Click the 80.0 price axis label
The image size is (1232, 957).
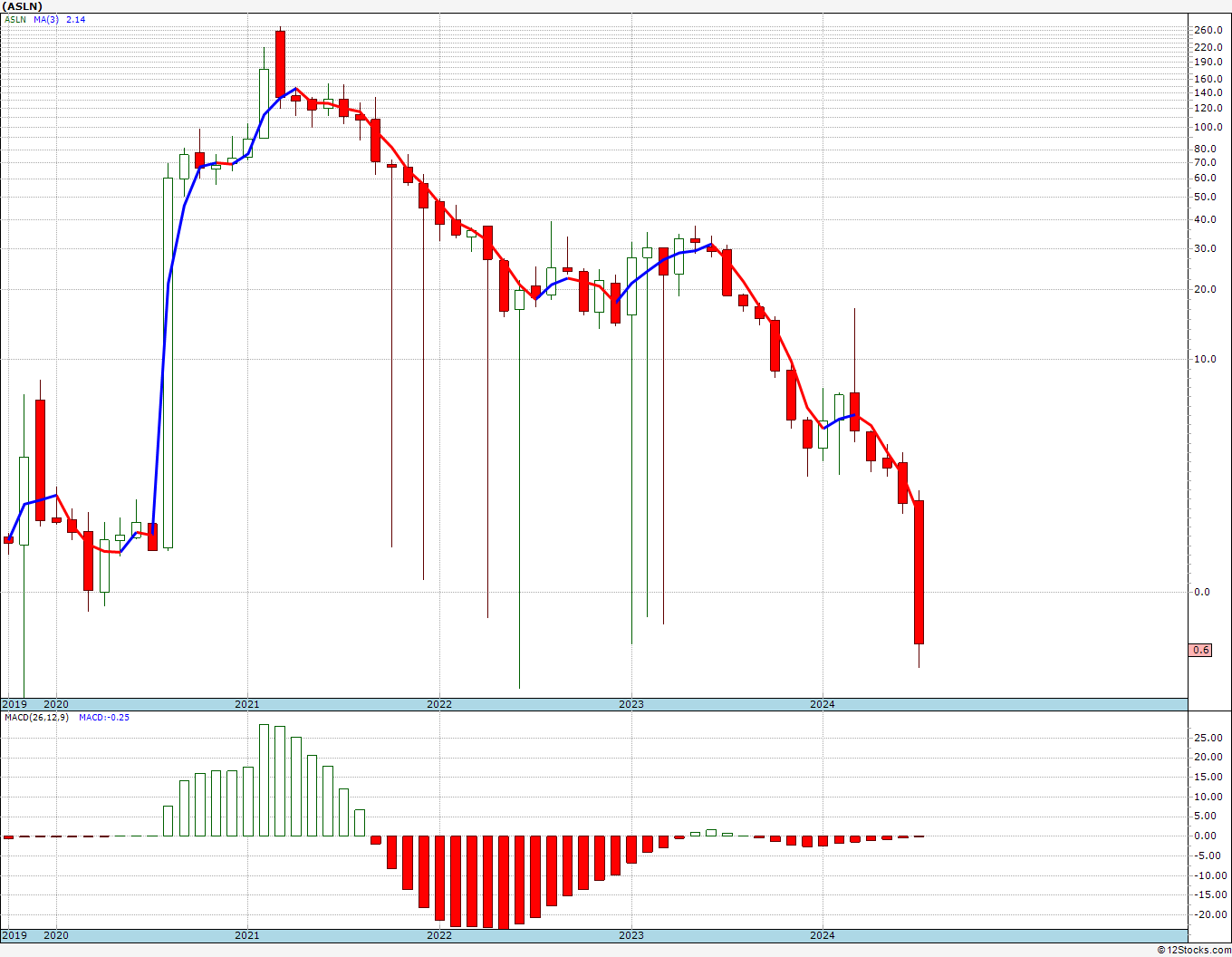(1205, 149)
